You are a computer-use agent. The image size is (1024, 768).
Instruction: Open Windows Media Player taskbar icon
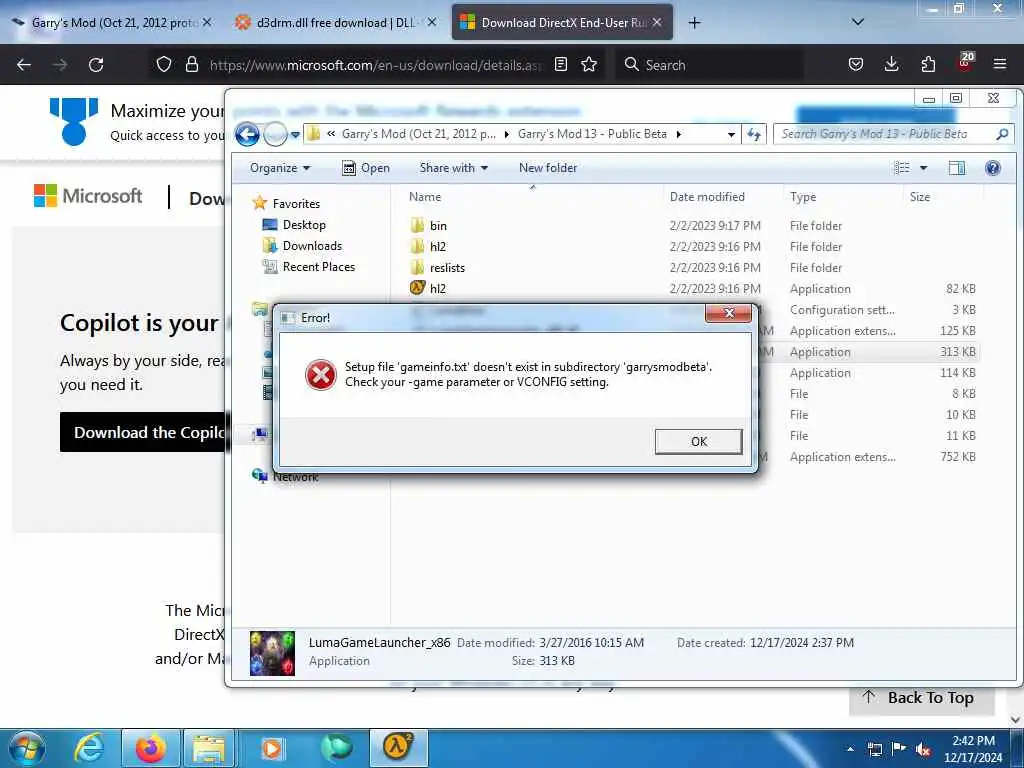click(272, 748)
